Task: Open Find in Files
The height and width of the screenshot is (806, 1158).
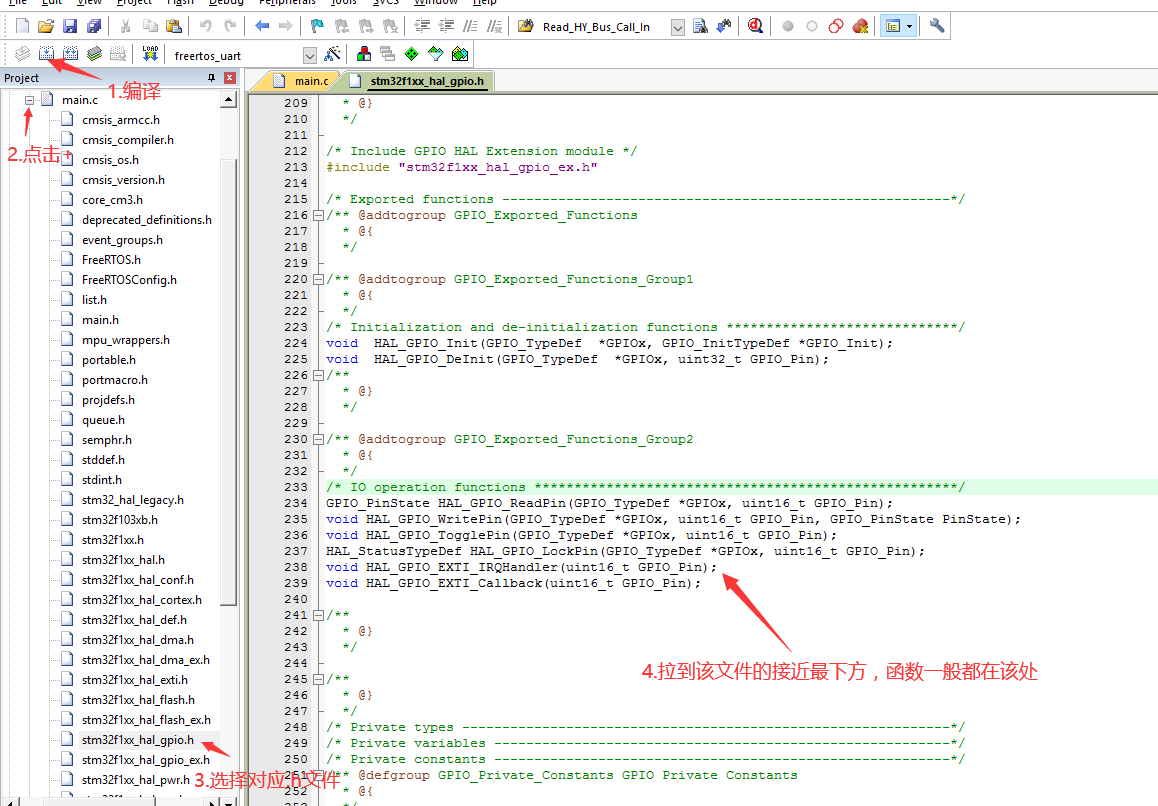Action: (526, 27)
